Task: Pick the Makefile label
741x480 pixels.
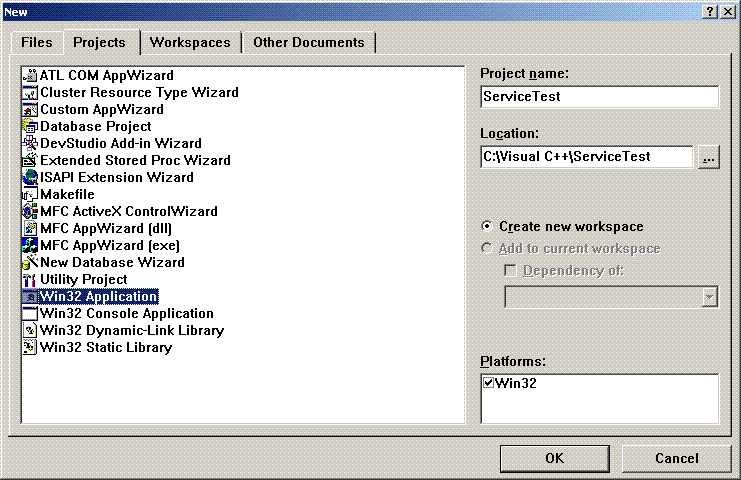Action: tap(68, 195)
